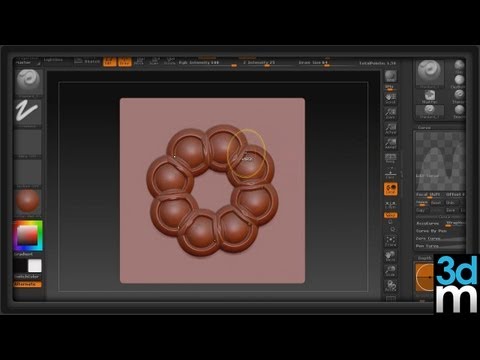Toggle Persp perspective view icon
The image size is (480, 360).
pyautogui.click(x=390, y=158)
